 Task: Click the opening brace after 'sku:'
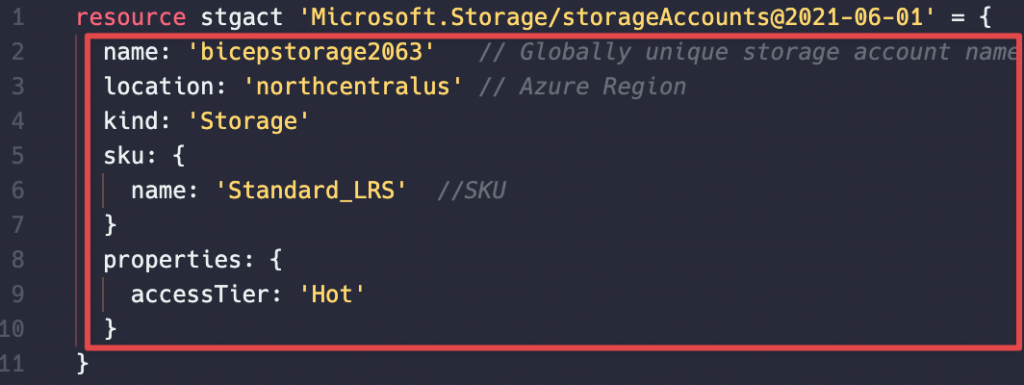[180, 157]
